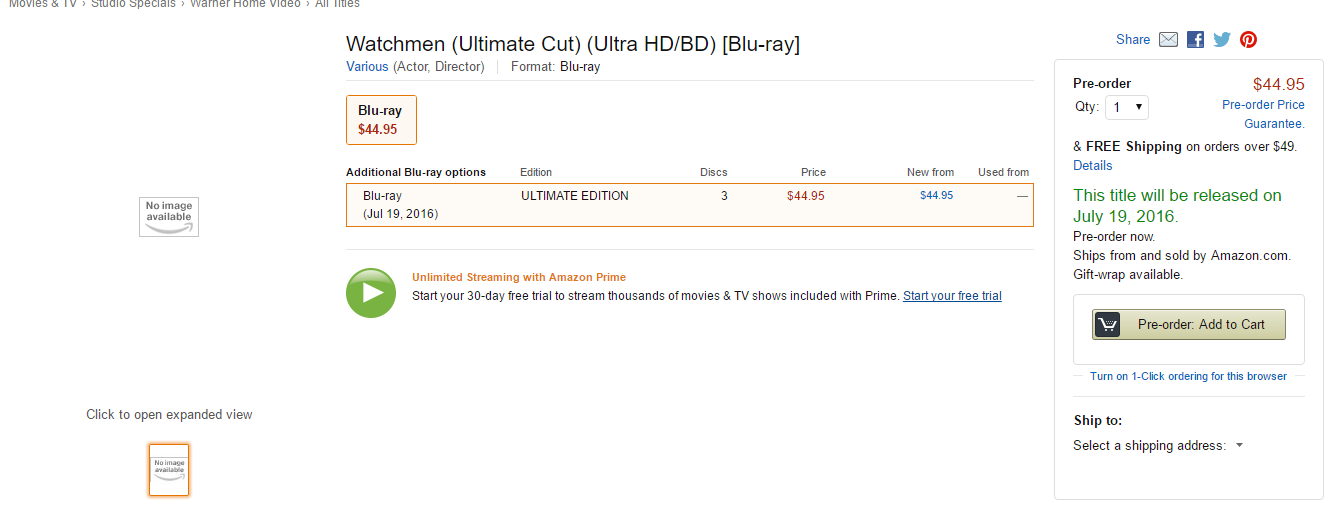Viewport: 1335px width, 512px height.
Task: Select the Blu-ray ULTIMATE EDITION row
Action: tap(690, 205)
